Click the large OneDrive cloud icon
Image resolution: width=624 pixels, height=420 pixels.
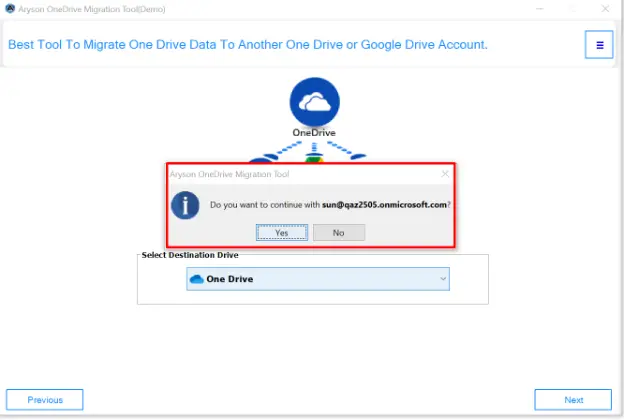pos(315,100)
